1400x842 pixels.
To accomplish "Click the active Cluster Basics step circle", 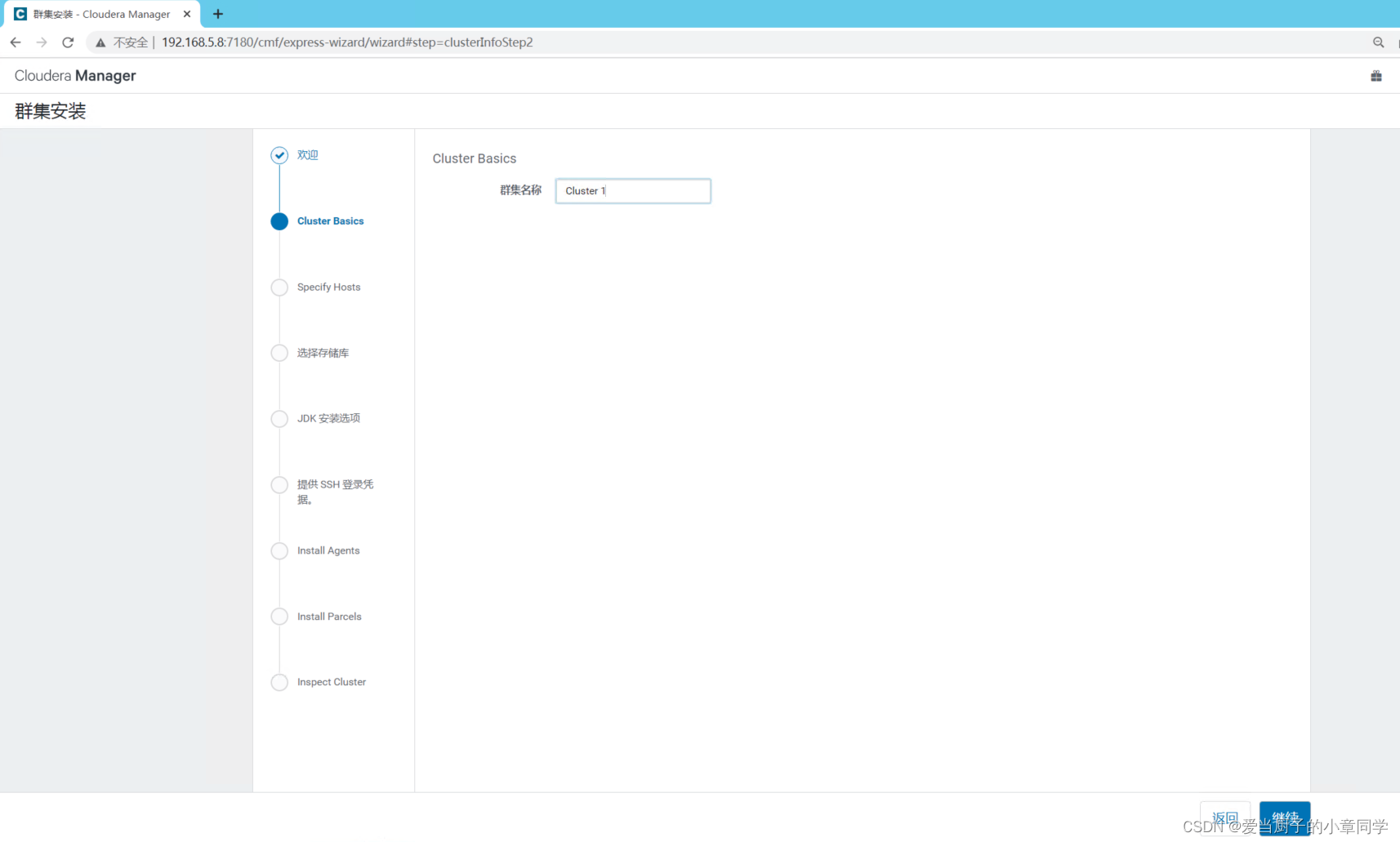I will tap(279, 221).
